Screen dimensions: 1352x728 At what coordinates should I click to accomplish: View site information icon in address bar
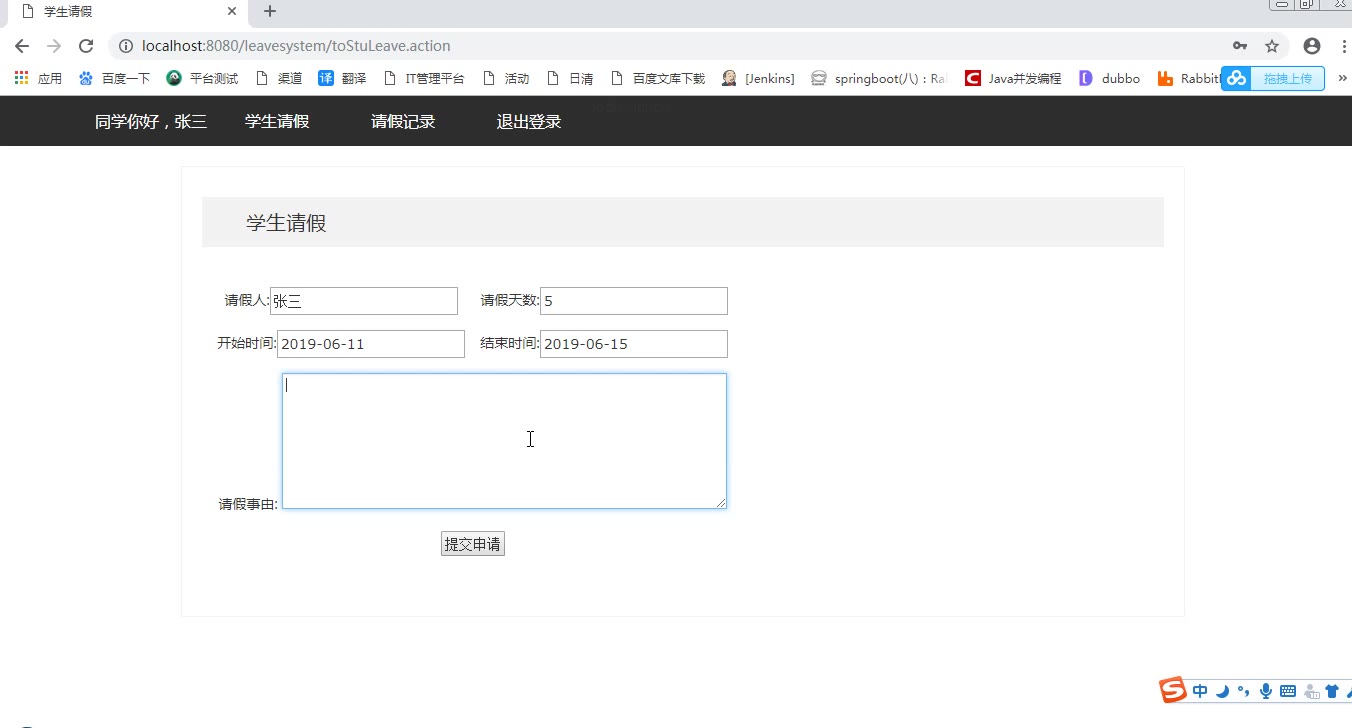(126, 46)
